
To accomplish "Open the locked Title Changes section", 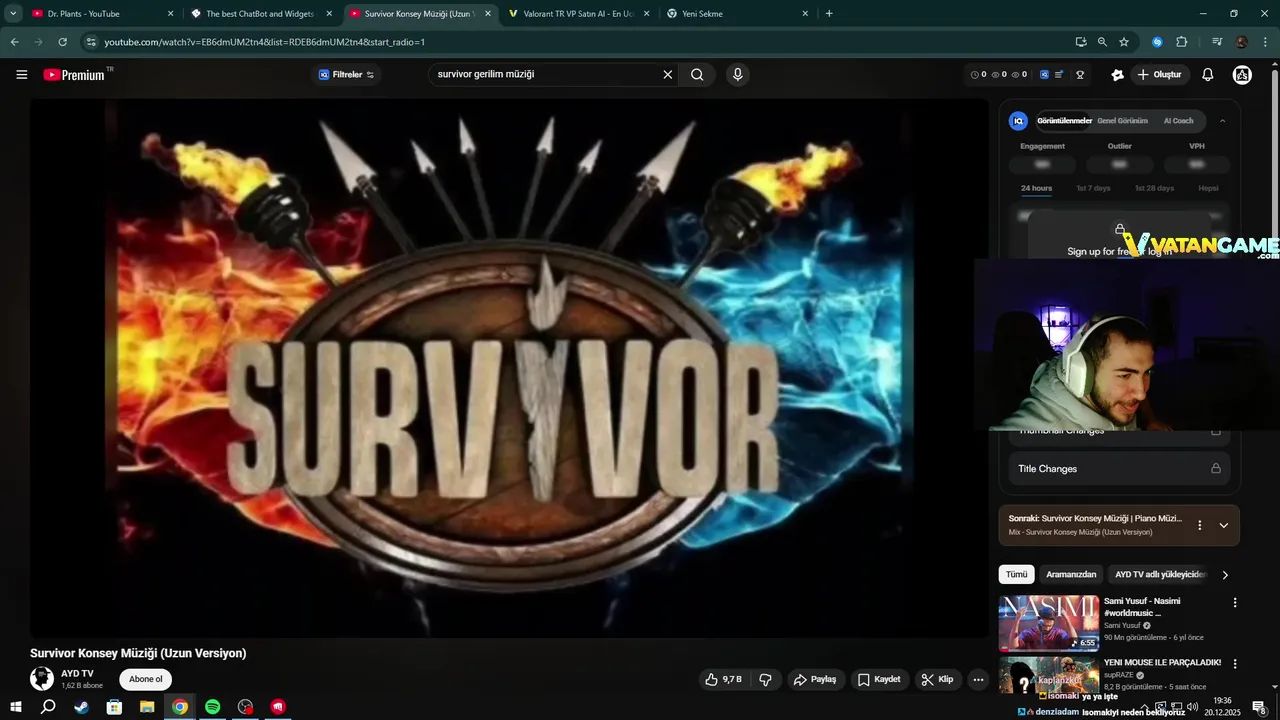I will point(1119,468).
